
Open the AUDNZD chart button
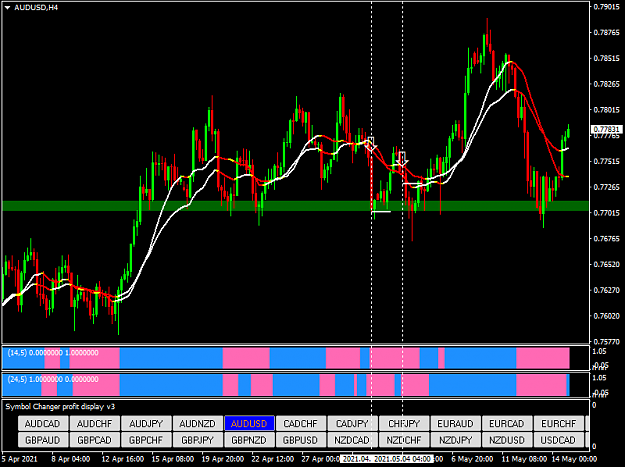point(198,423)
